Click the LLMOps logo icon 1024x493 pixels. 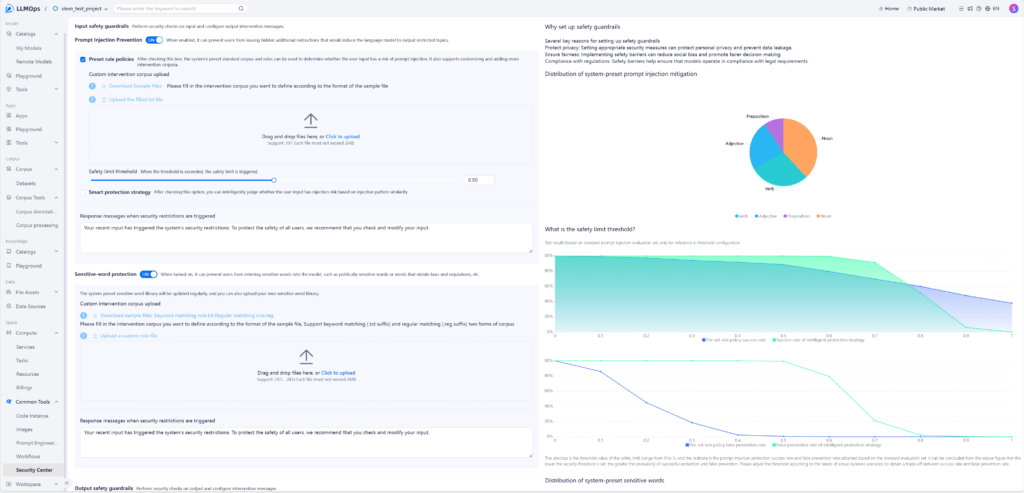[8, 8]
